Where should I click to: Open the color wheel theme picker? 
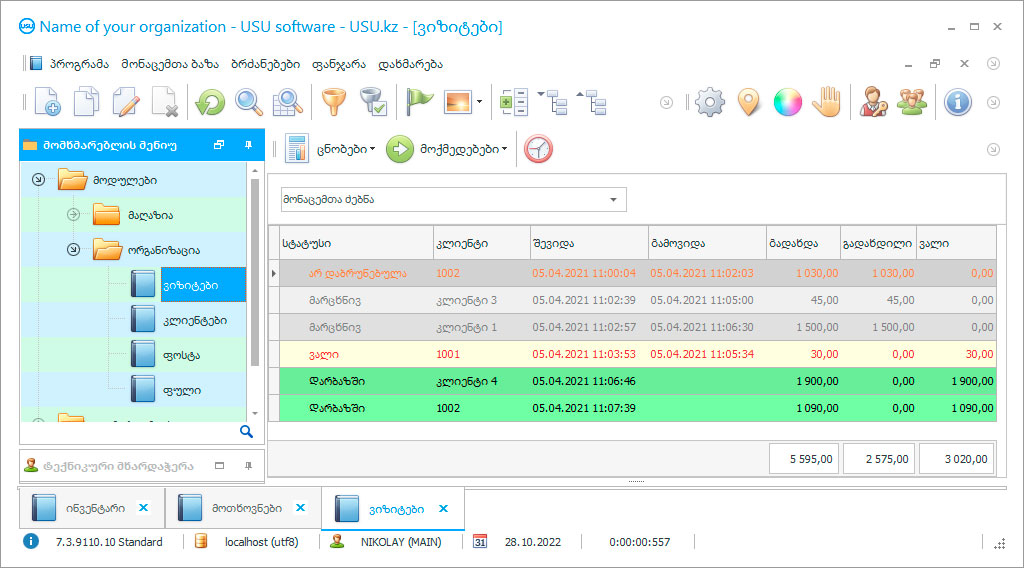(788, 102)
